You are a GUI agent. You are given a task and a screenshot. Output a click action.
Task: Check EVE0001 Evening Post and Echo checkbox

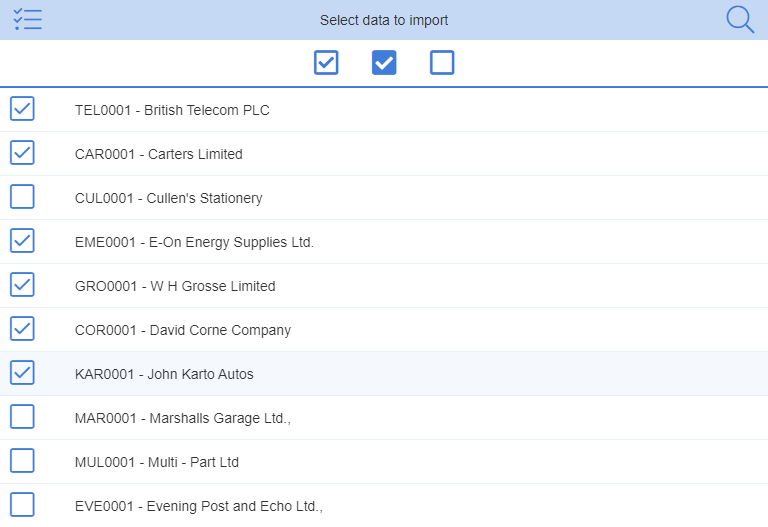22,504
